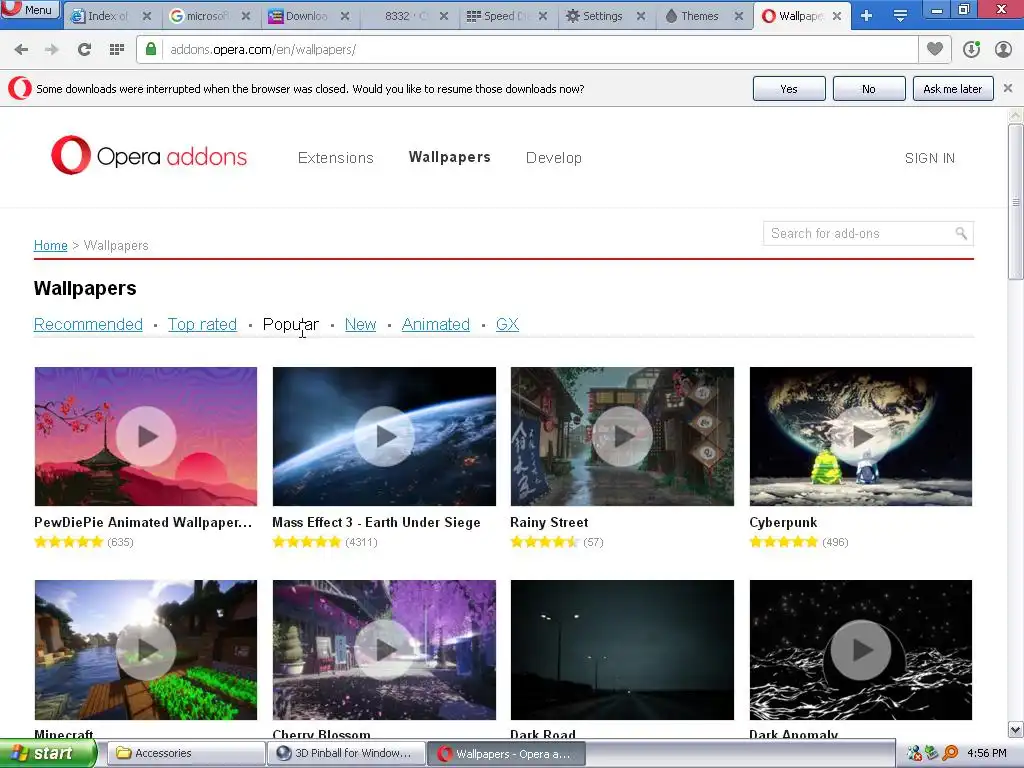Click the scrollbar down arrow
This screenshot has height=768, width=1024.
[x=1016, y=729]
